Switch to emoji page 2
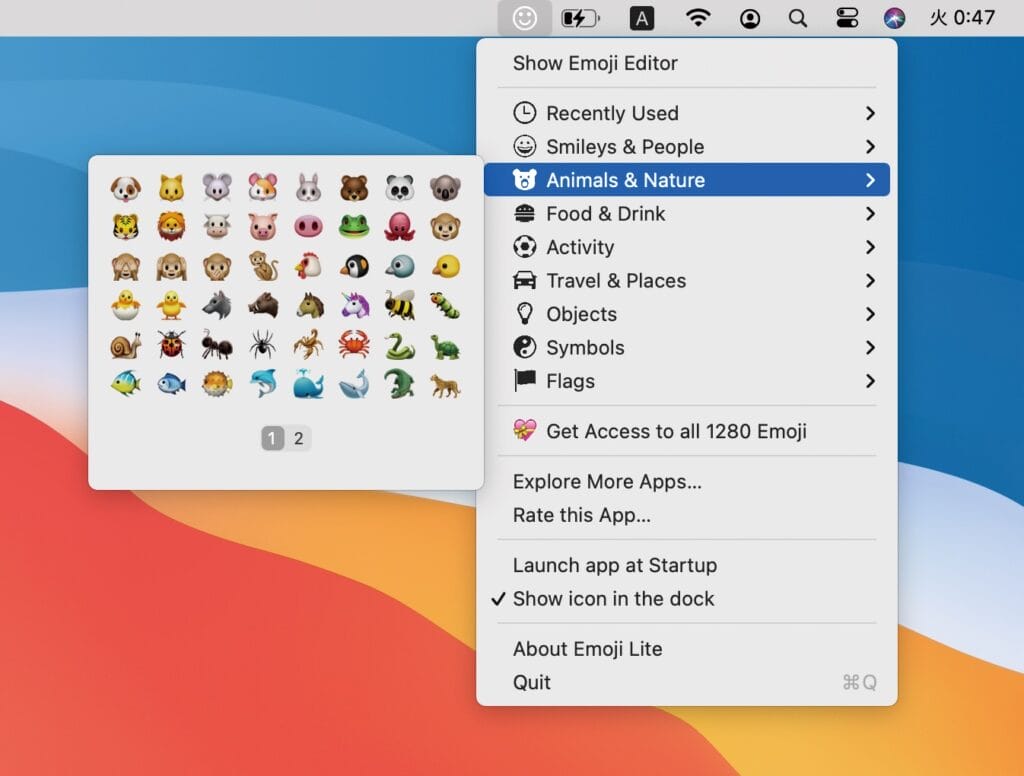The height and width of the screenshot is (776, 1024). (298, 438)
